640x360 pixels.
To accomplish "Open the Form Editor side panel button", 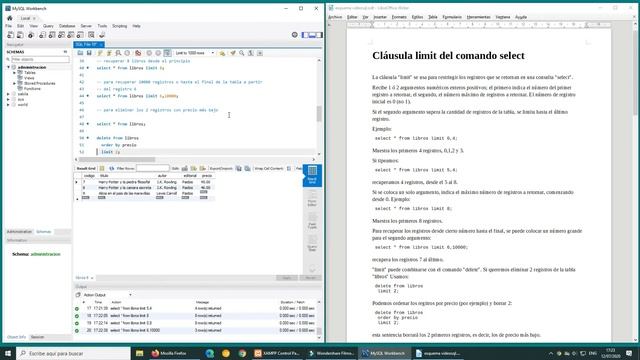I will [x=312, y=199].
